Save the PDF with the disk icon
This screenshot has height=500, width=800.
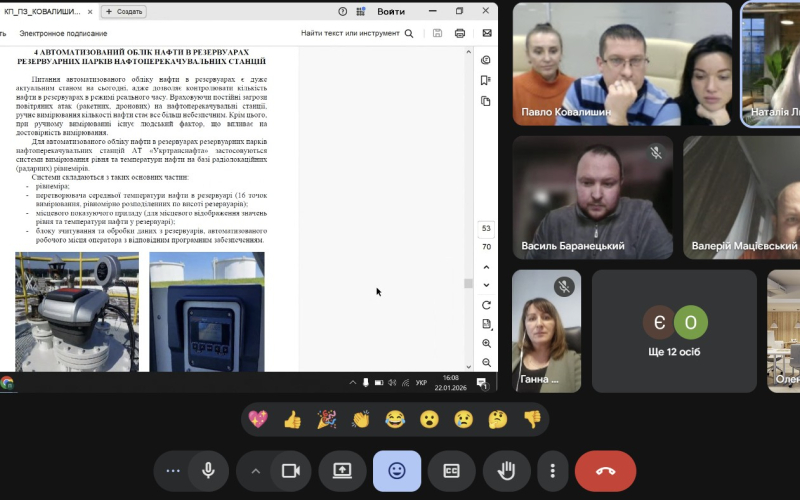click(437, 33)
